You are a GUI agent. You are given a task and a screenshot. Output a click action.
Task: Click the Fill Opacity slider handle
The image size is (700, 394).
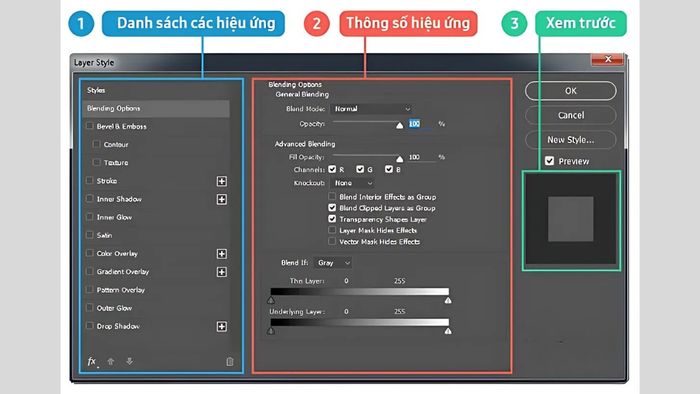(x=400, y=158)
